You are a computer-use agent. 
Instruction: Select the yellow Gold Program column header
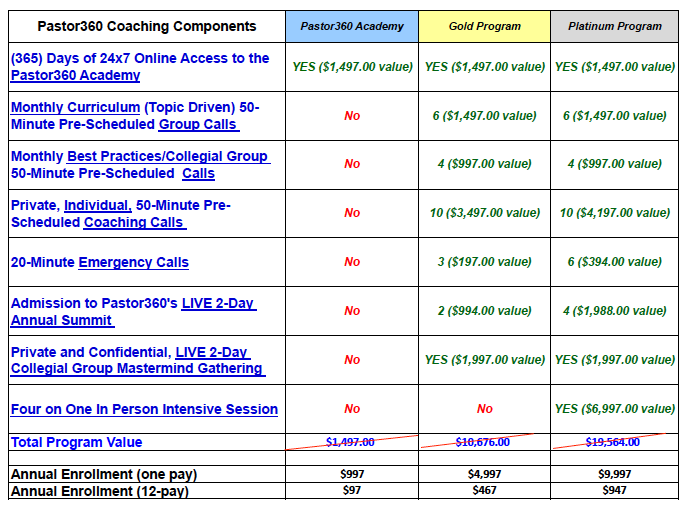[485, 26]
